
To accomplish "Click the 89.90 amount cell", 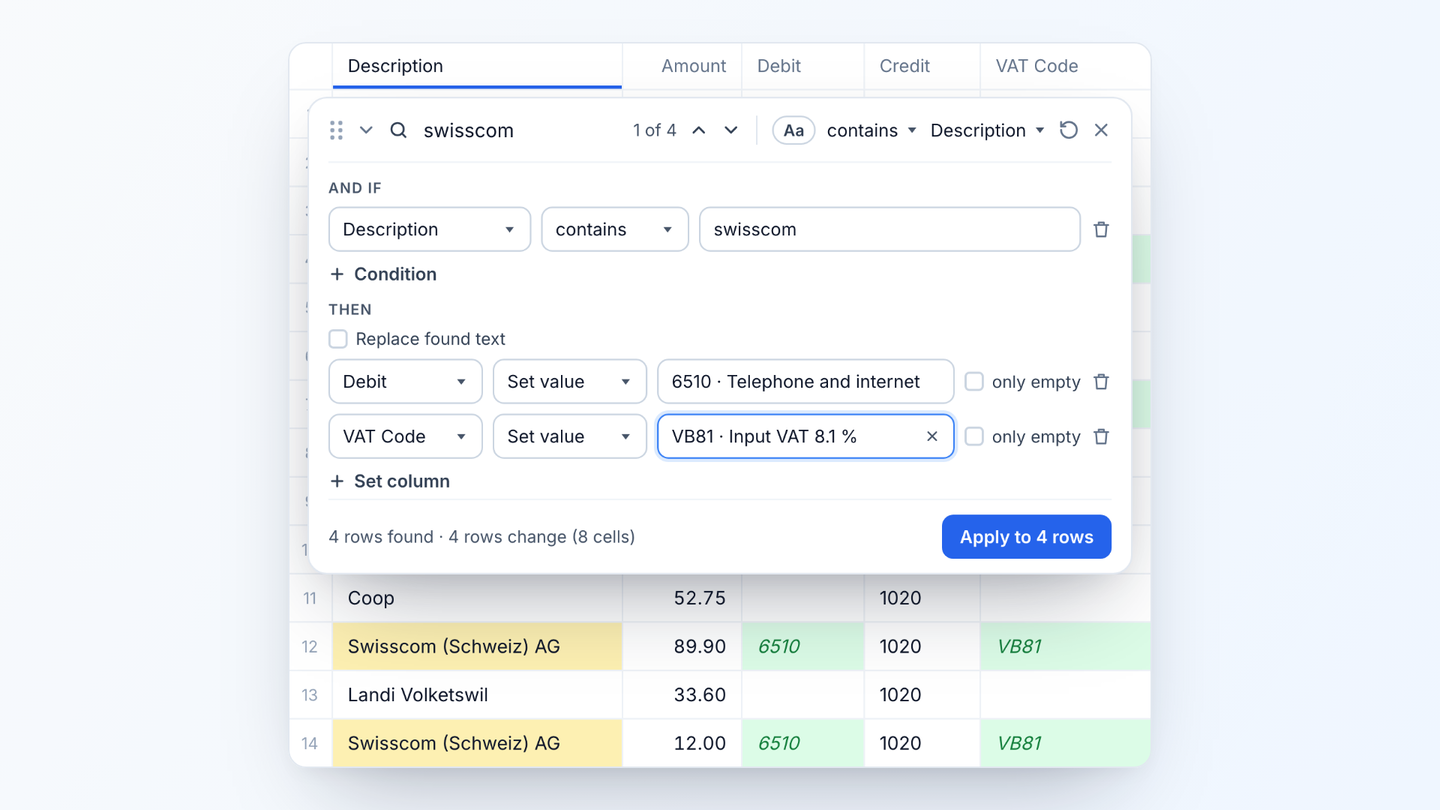I will coord(682,646).
